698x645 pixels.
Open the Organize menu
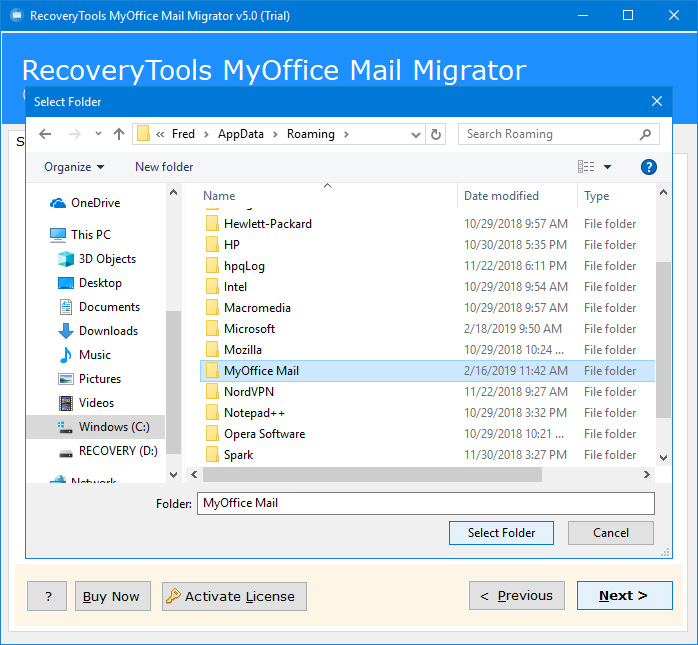[x=74, y=167]
